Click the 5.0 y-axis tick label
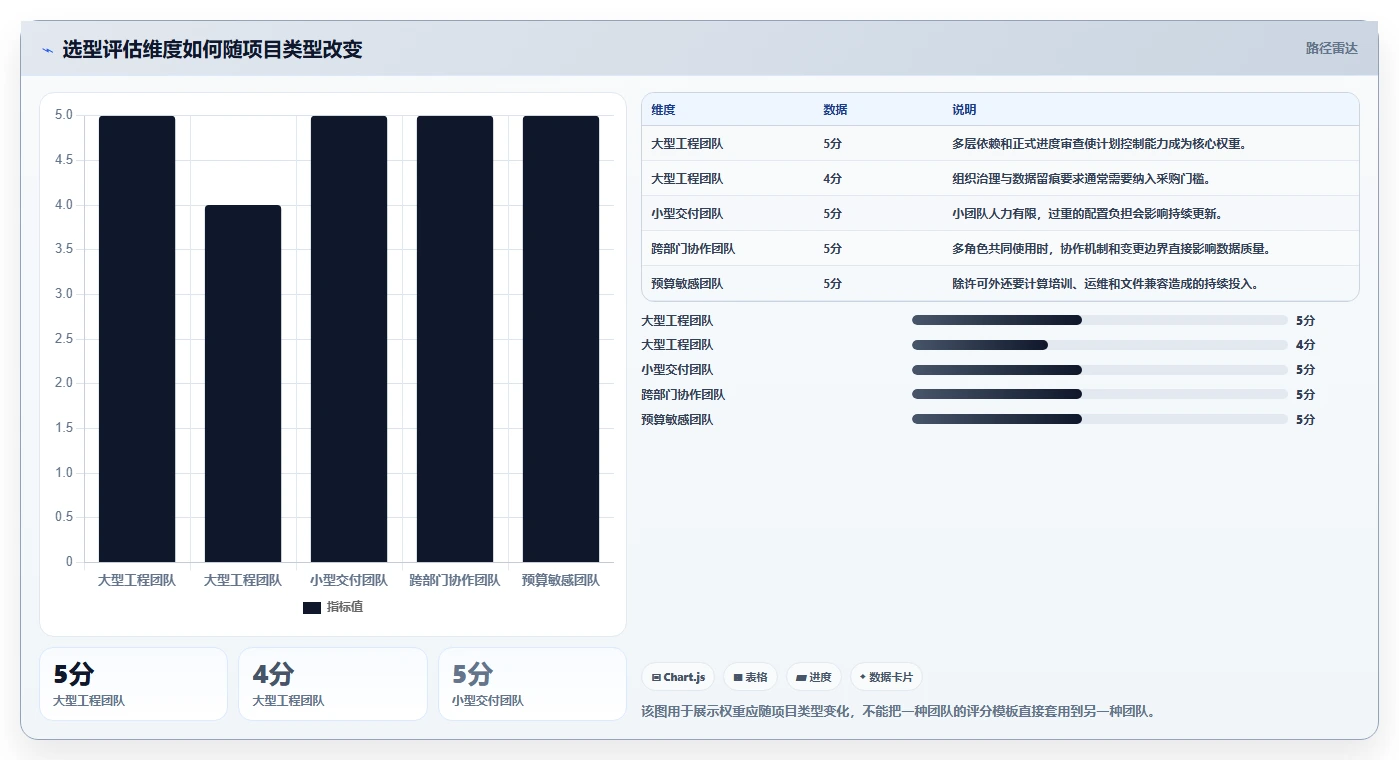1399x760 pixels. (64, 115)
